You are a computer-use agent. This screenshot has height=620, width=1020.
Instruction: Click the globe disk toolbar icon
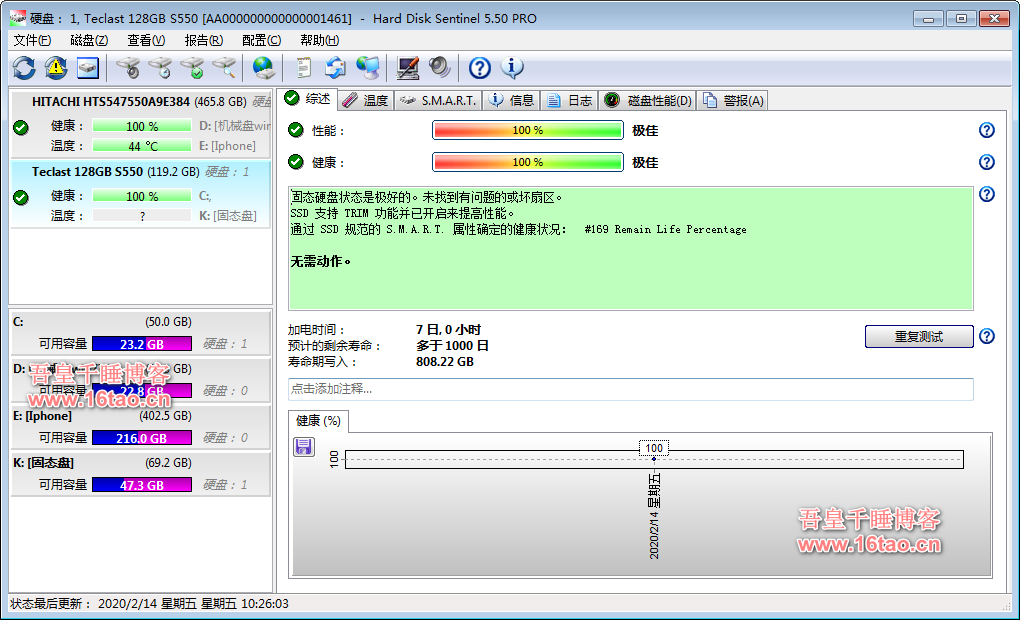pyautogui.click(x=263, y=68)
